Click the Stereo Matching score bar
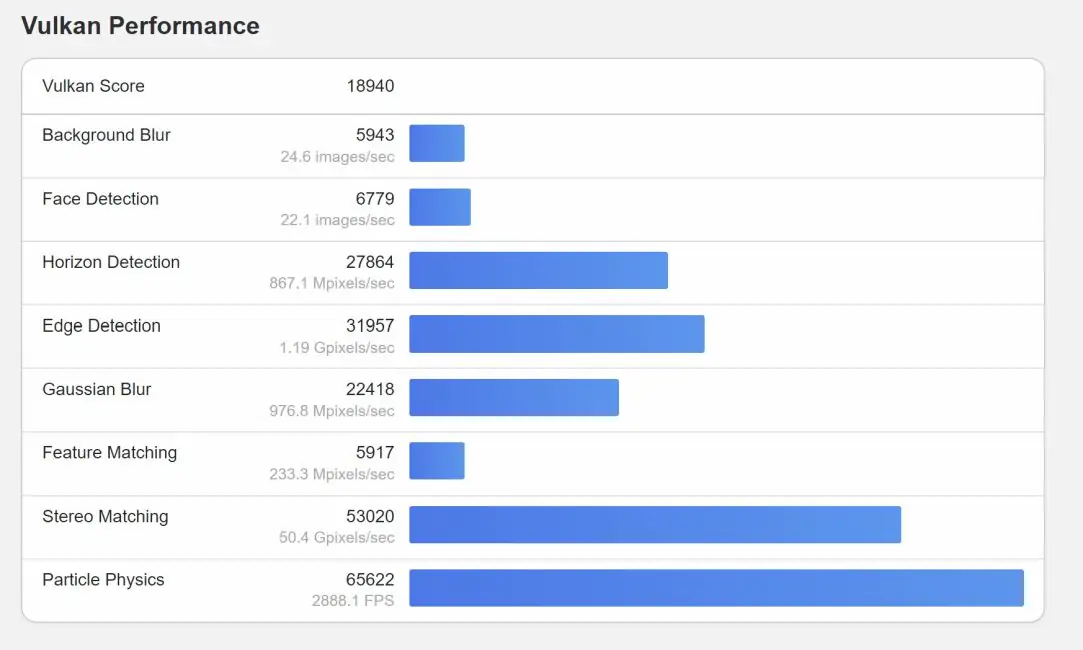 [655, 524]
